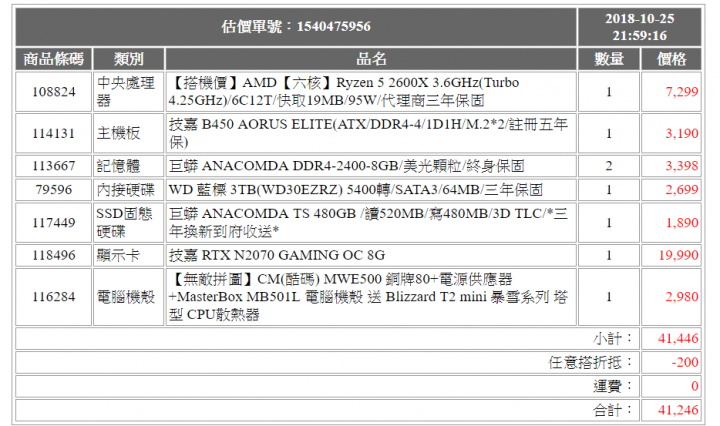The height and width of the screenshot is (426, 720).
Task: Select barcode 113667
Action: point(54,166)
